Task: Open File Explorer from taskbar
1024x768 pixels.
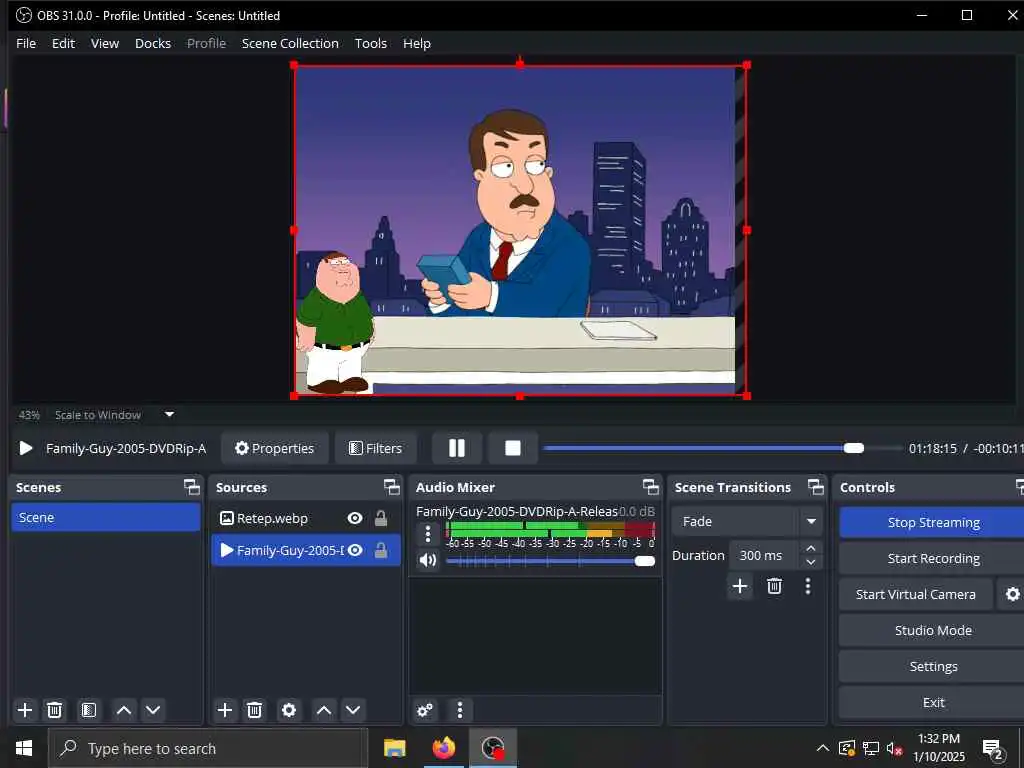Action: pos(394,748)
